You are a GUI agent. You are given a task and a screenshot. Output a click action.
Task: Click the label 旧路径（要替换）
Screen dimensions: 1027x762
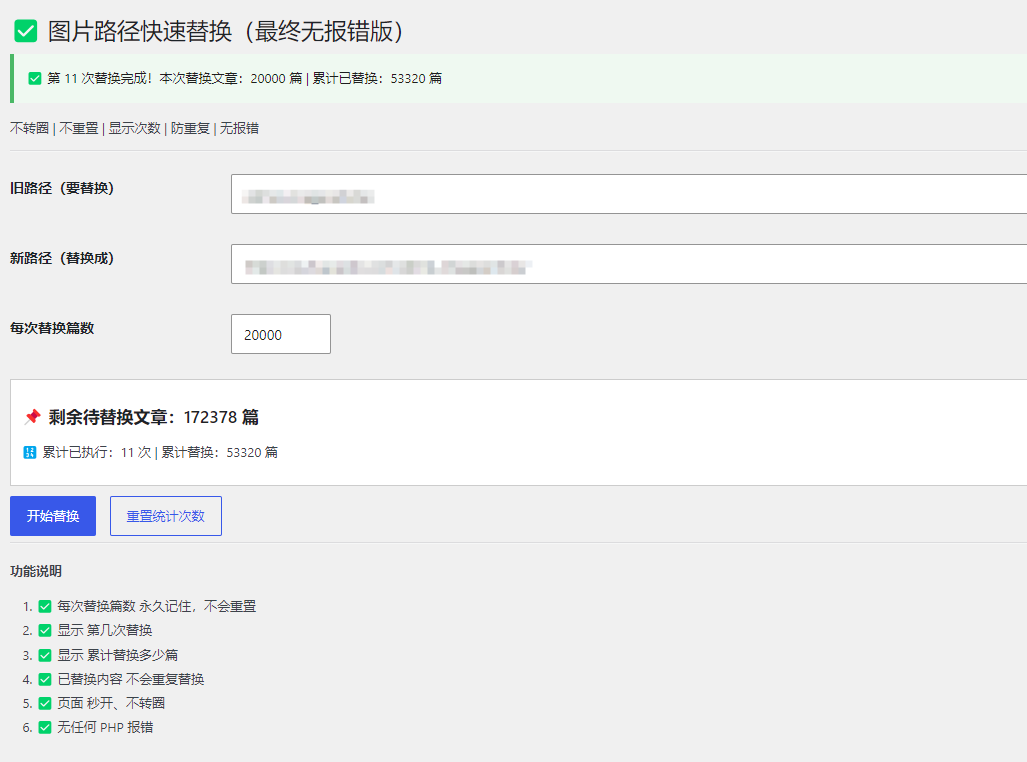tap(62, 188)
